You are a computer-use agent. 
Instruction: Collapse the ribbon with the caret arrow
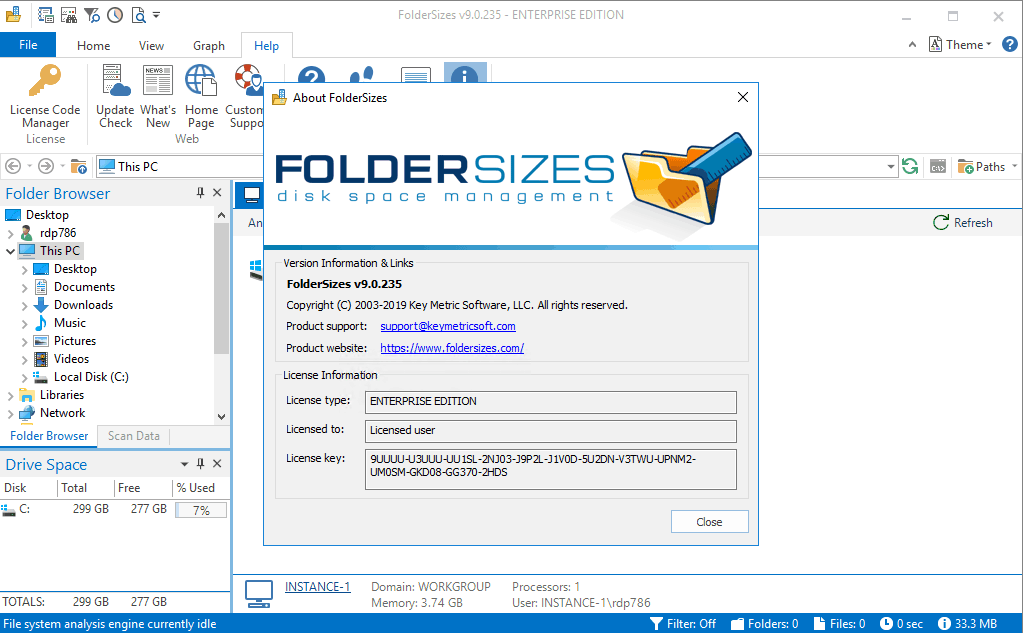912,44
